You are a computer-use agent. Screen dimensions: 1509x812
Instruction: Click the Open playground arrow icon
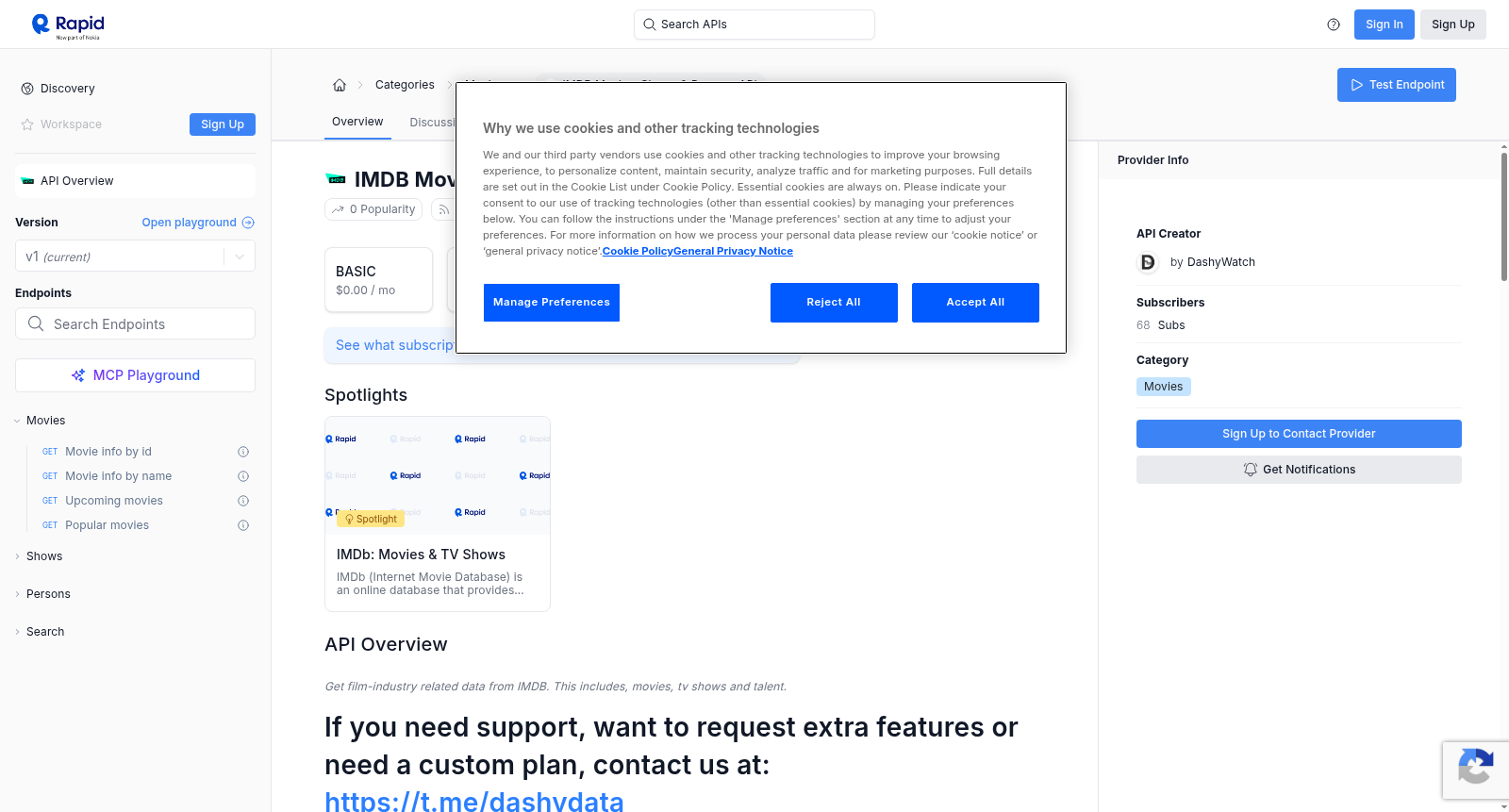tap(248, 223)
